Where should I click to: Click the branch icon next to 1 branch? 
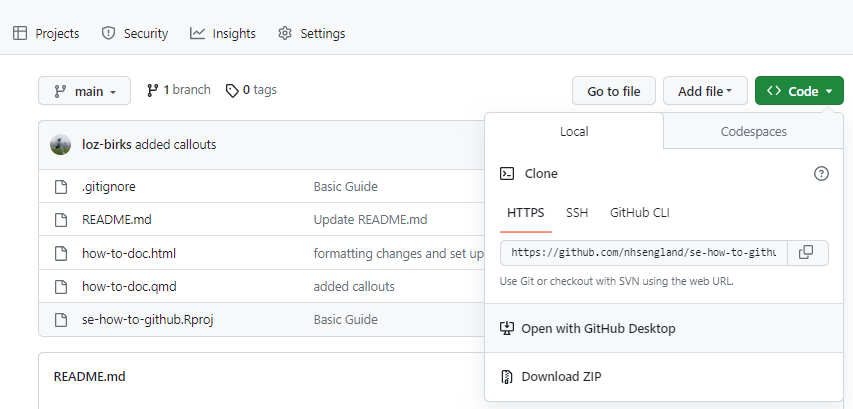click(x=153, y=90)
